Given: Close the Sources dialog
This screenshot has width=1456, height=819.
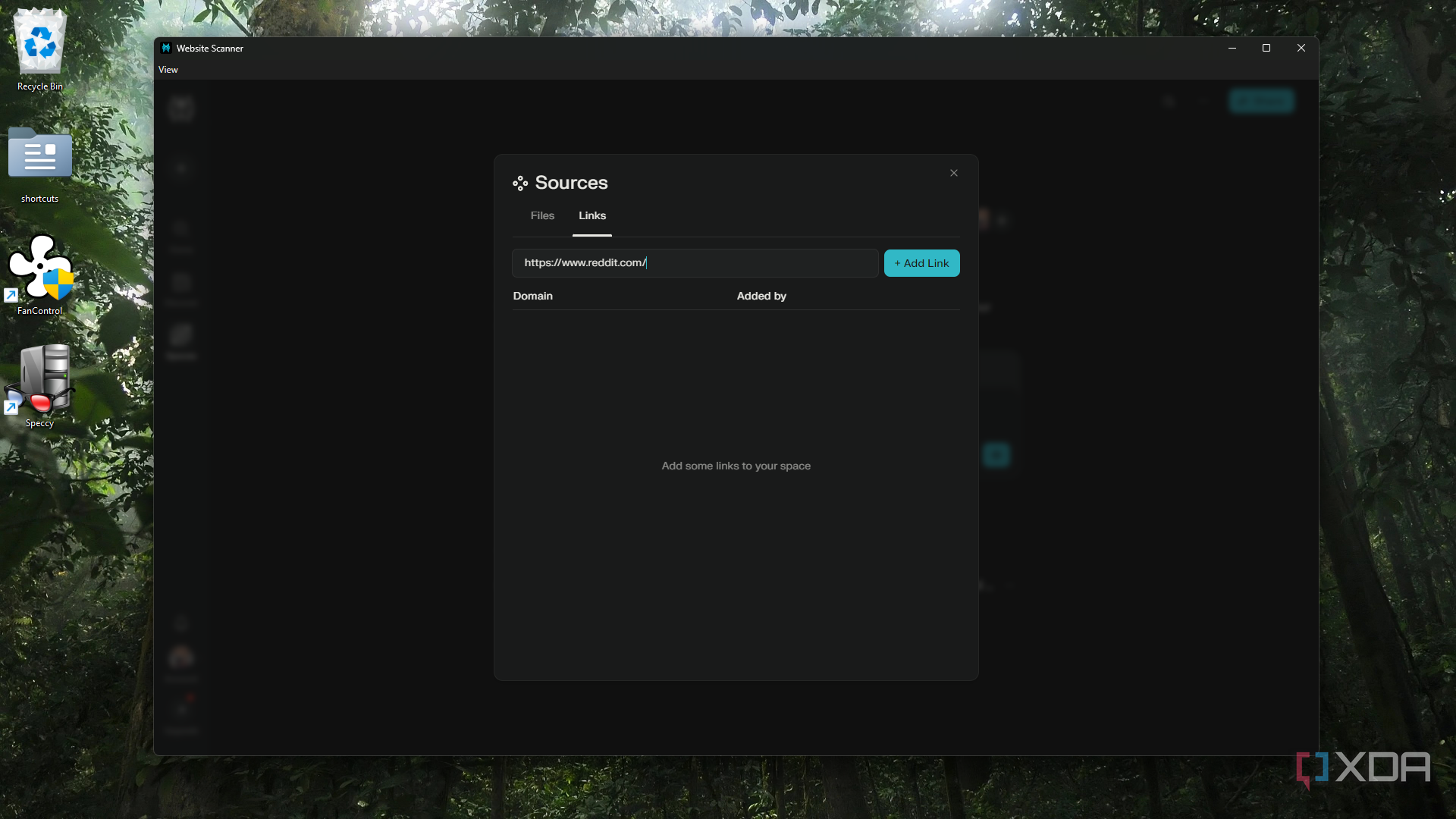Looking at the screenshot, I should coord(954,173).
